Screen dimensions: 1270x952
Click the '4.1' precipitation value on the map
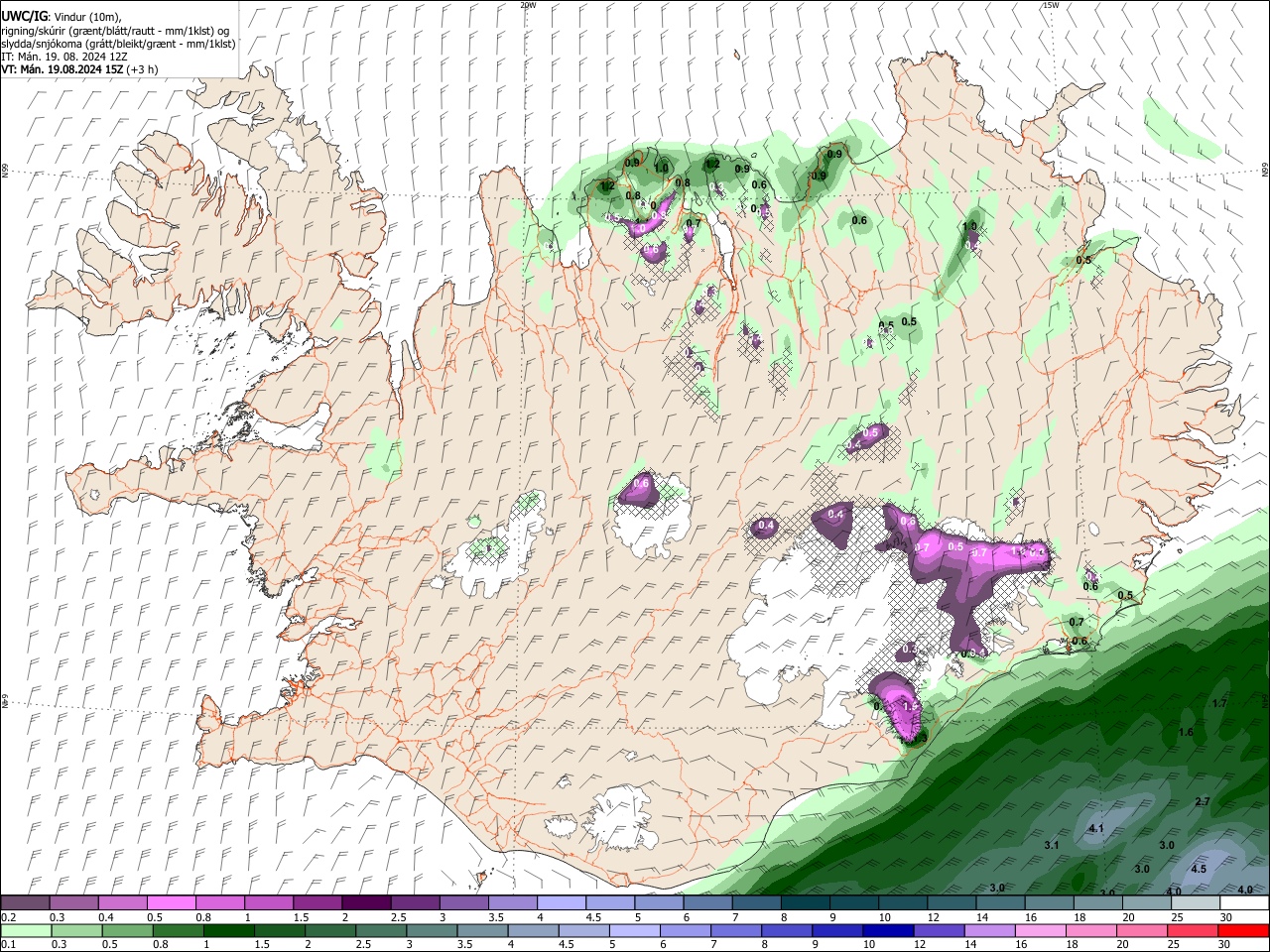coord(1096,828)
